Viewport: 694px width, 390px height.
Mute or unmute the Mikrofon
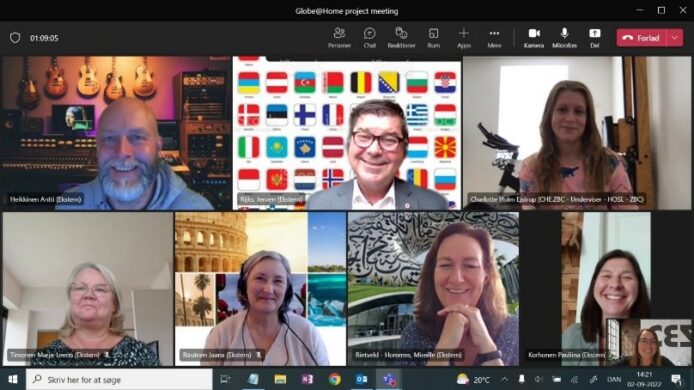click(x=564, y=38)
